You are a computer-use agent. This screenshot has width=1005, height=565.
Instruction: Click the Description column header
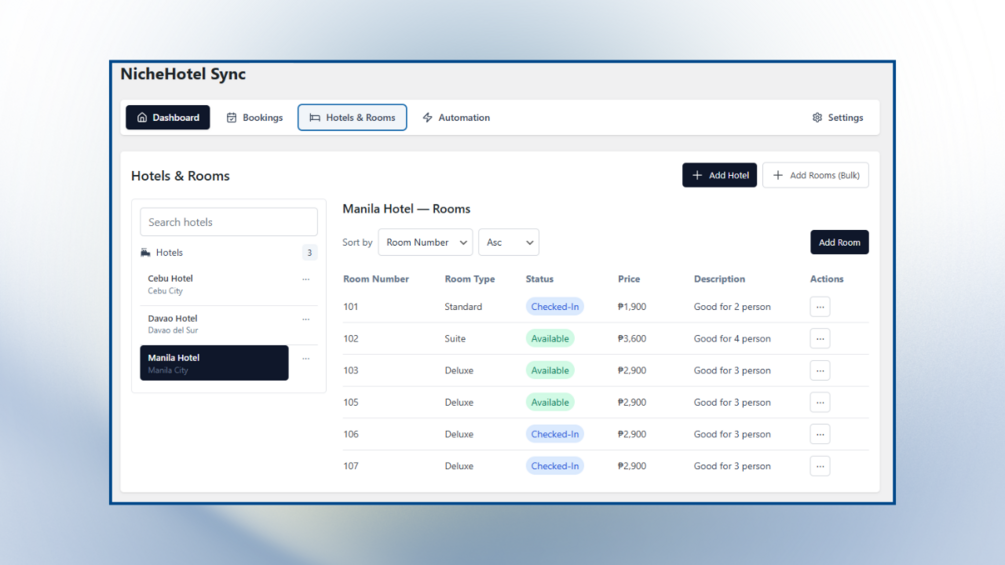tap(719, 279)
